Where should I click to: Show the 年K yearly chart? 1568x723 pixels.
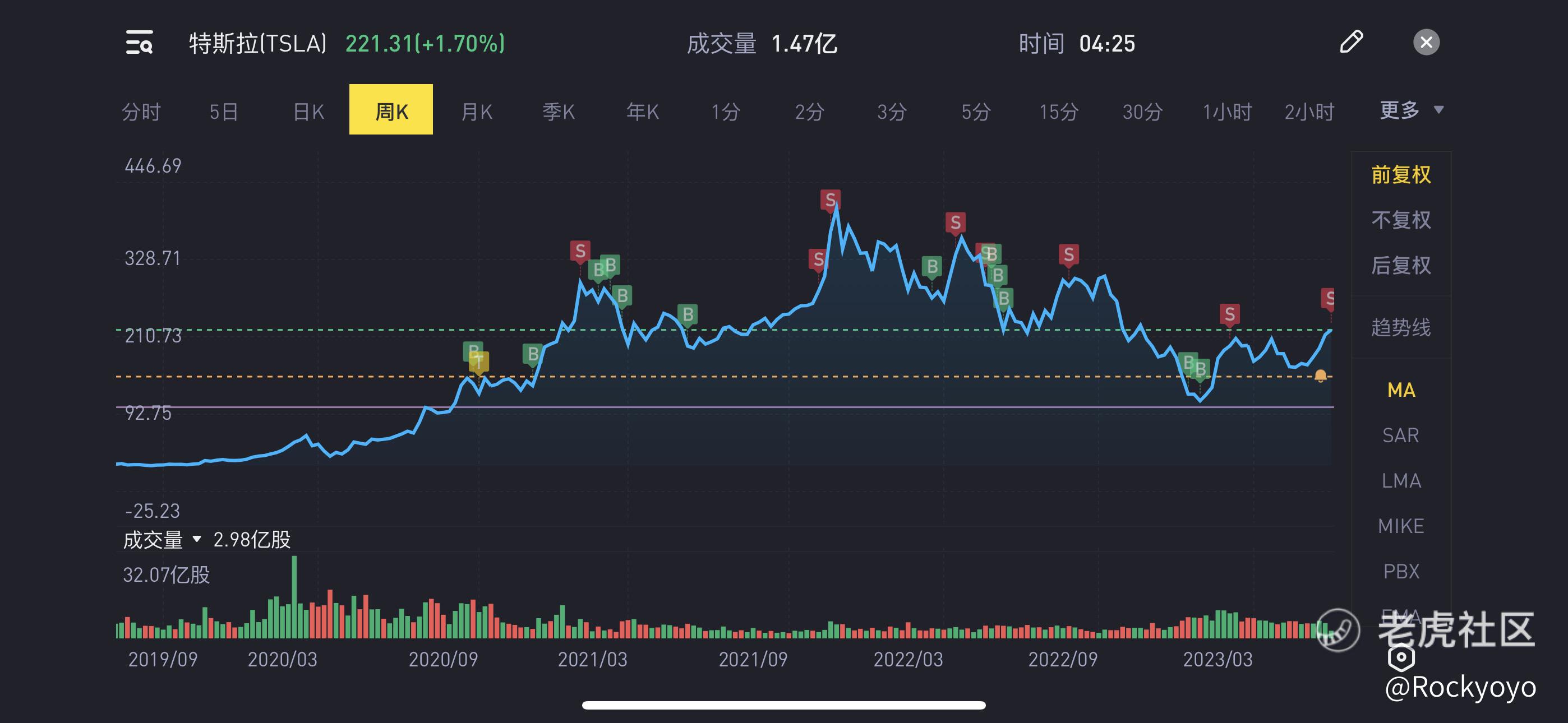[x=643, y=112]
